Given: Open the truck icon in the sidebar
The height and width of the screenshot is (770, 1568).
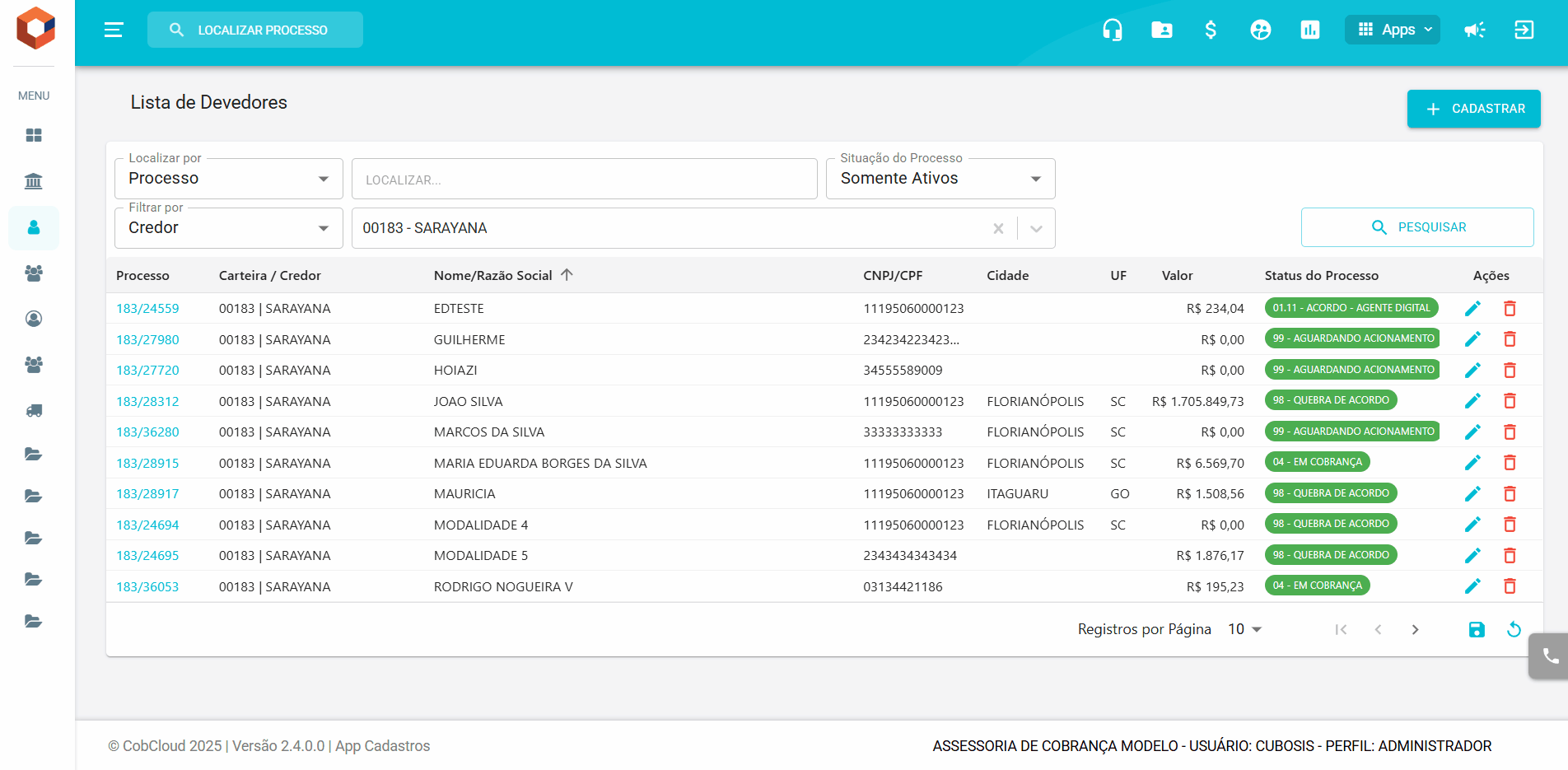Looking at the screenshot, I should pyautogui.click(x=34, y=410).
